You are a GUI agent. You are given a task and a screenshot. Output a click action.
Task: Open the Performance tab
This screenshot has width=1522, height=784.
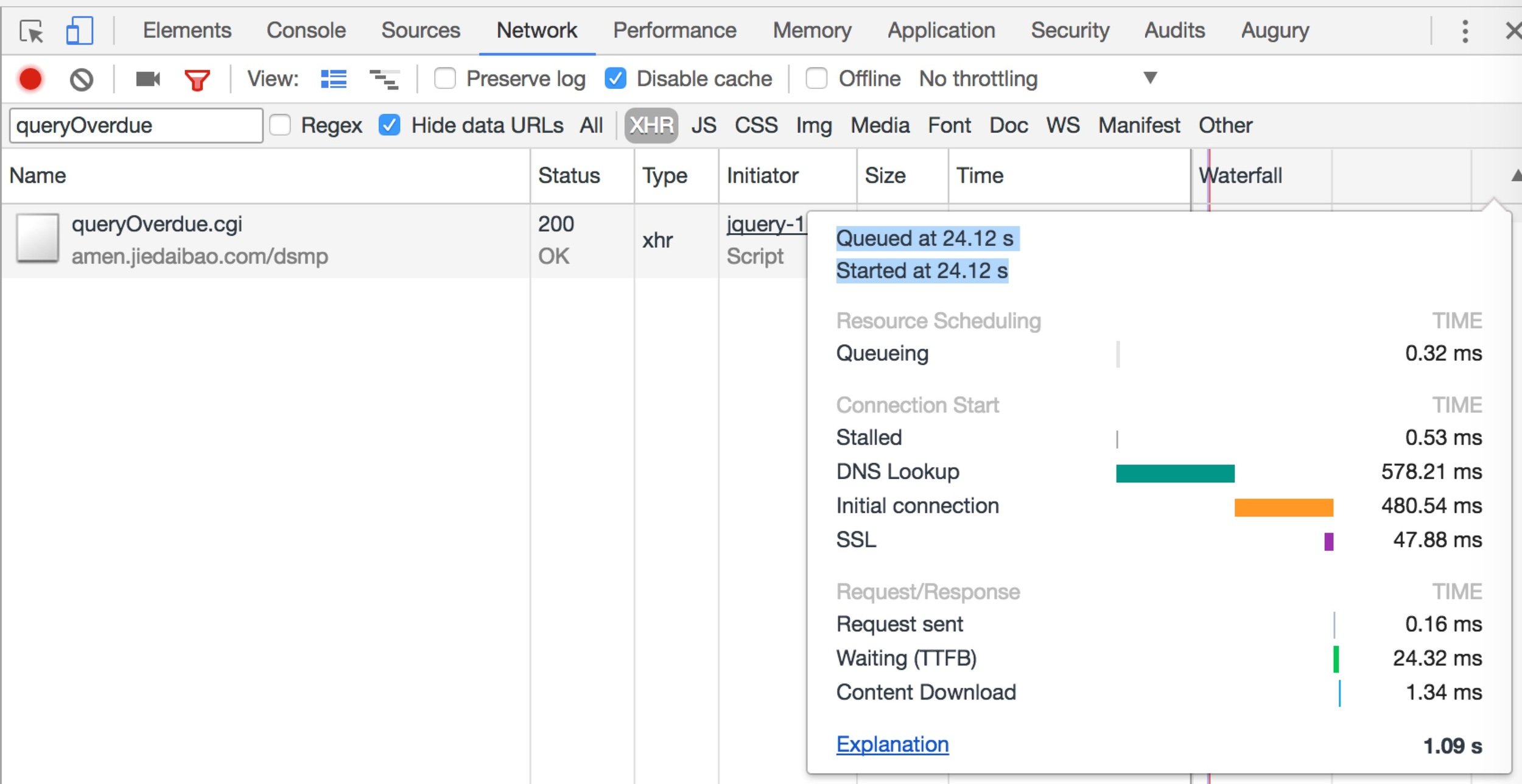point(674,30)
